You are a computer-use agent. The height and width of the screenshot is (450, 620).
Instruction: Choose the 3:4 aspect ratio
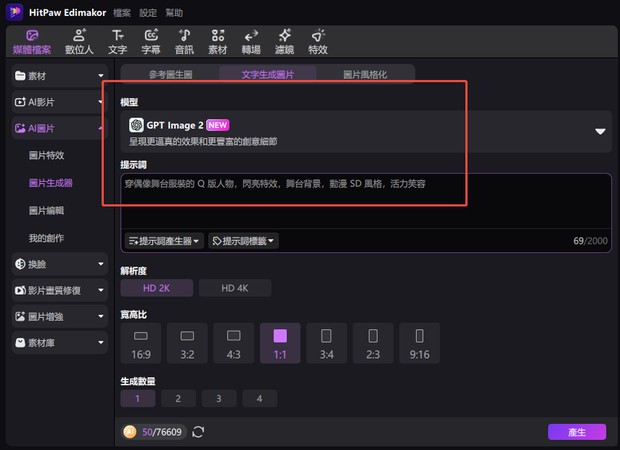[327, 343]
